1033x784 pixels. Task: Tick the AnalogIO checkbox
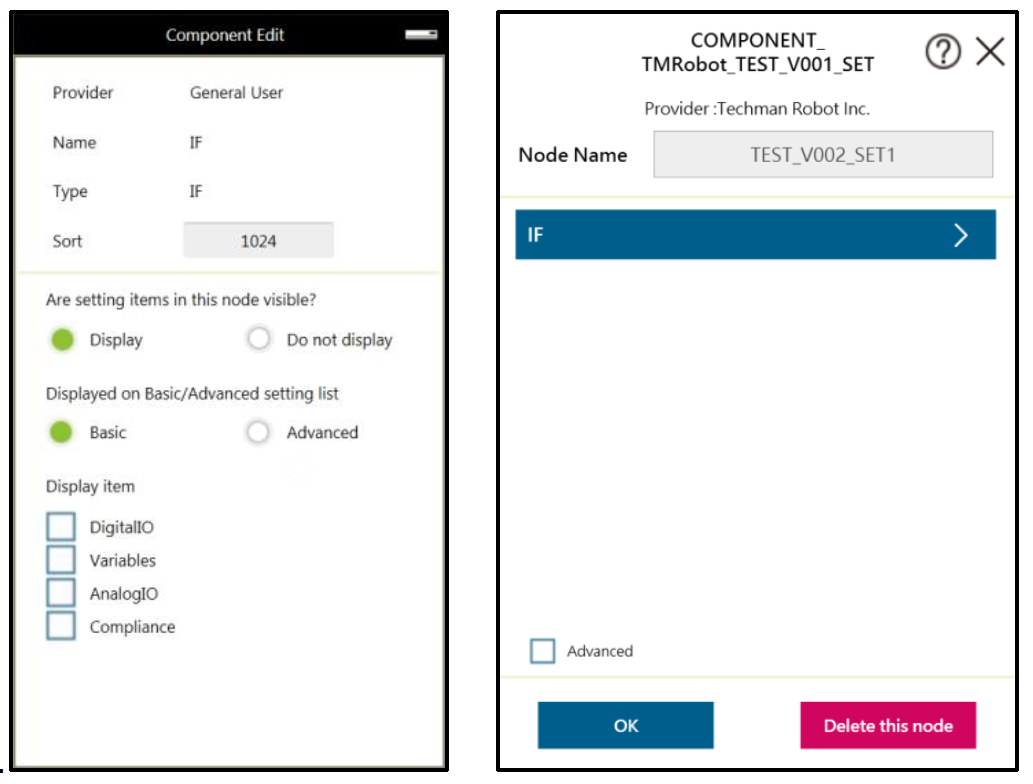61,592
